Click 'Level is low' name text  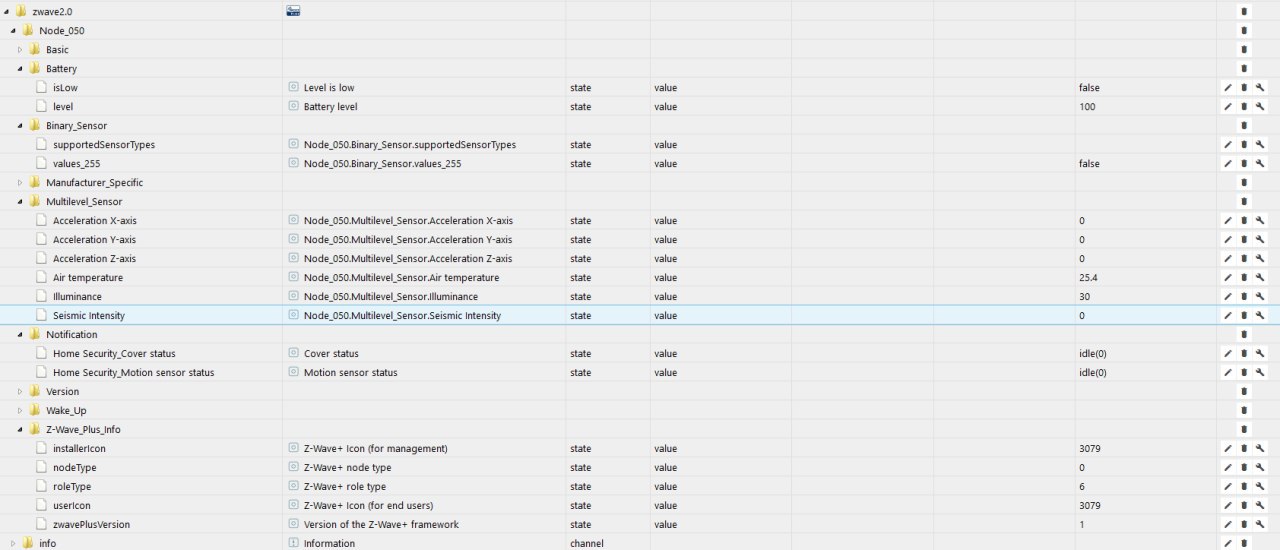click(329, 88)
